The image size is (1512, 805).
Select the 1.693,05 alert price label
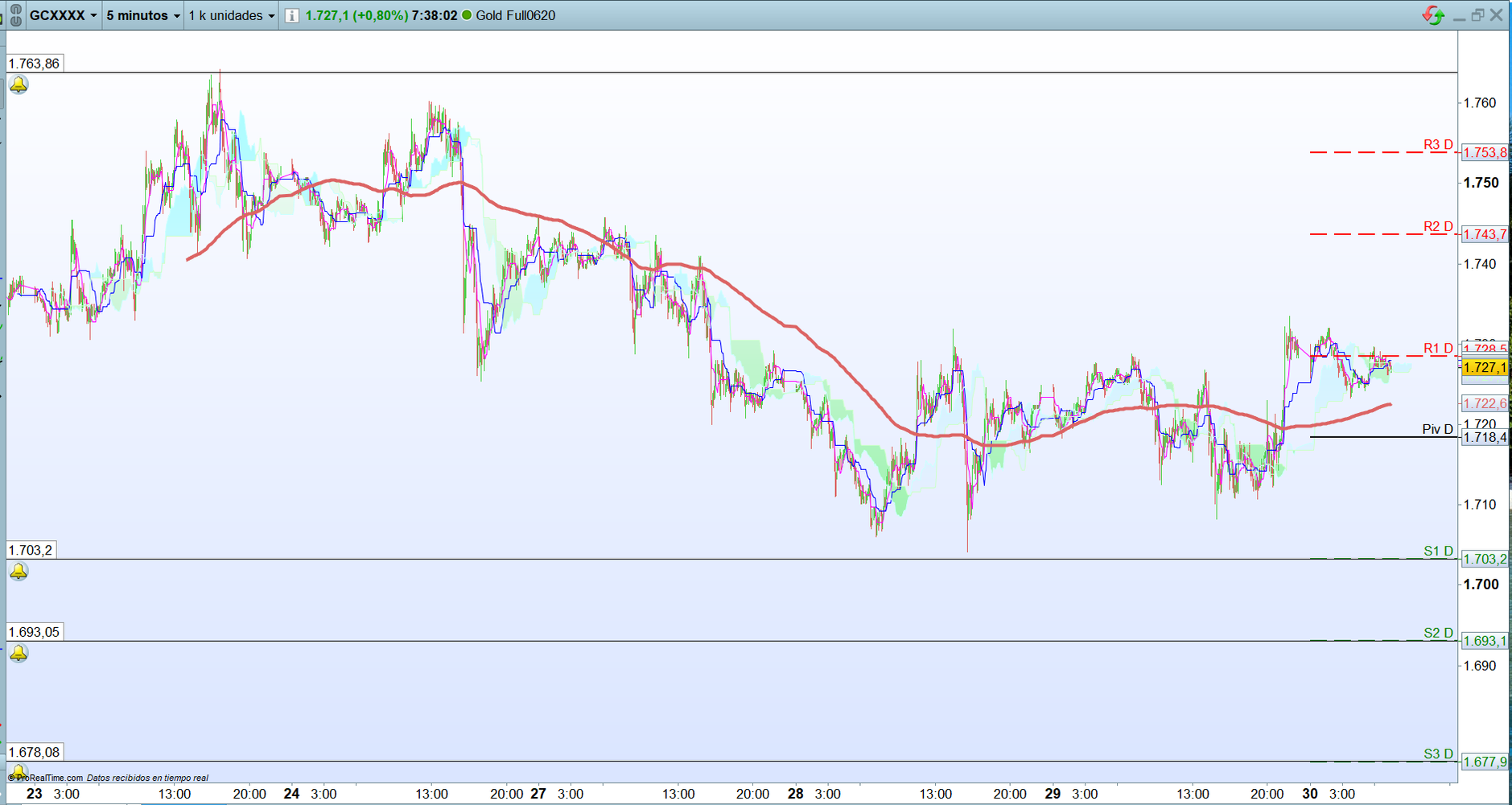(34, 632)
